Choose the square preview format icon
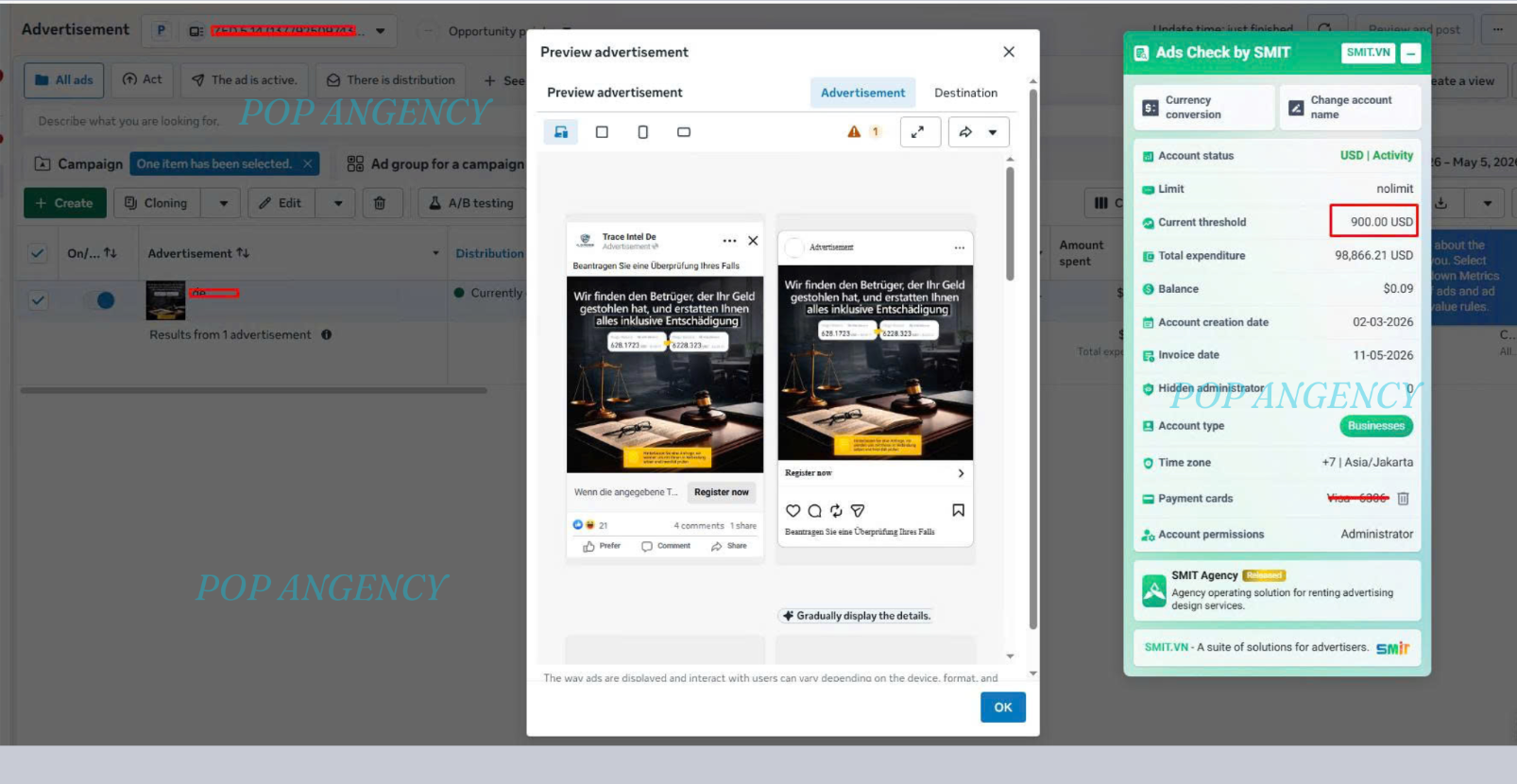 [x=602, y=132]
